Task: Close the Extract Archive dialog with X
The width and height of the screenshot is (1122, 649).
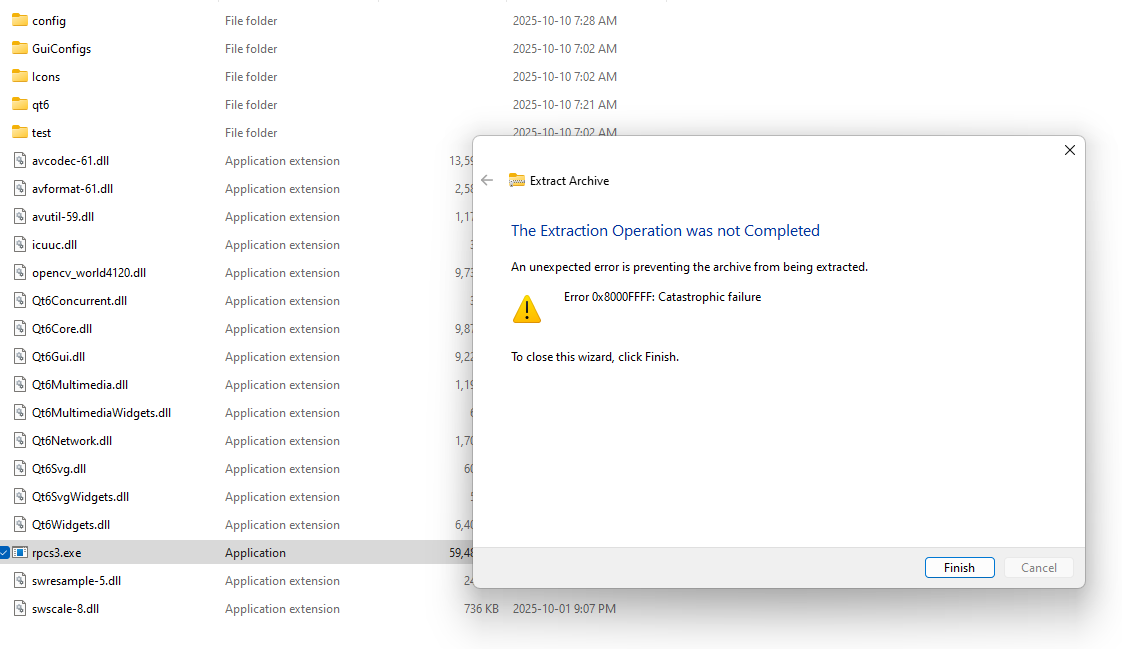Action: point(1069,150)
